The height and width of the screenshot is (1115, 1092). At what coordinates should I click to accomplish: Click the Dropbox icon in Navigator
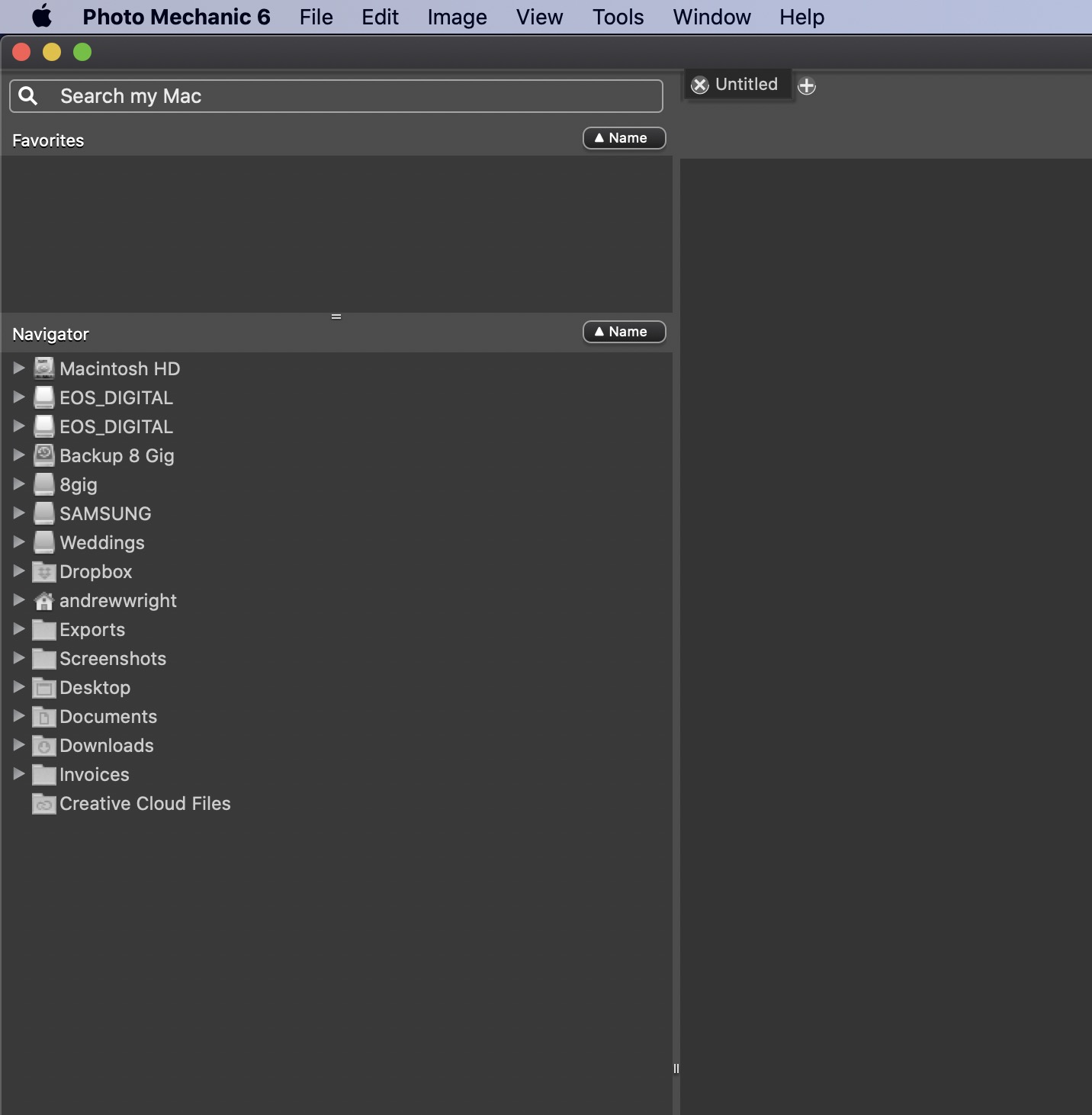[43, 571]
